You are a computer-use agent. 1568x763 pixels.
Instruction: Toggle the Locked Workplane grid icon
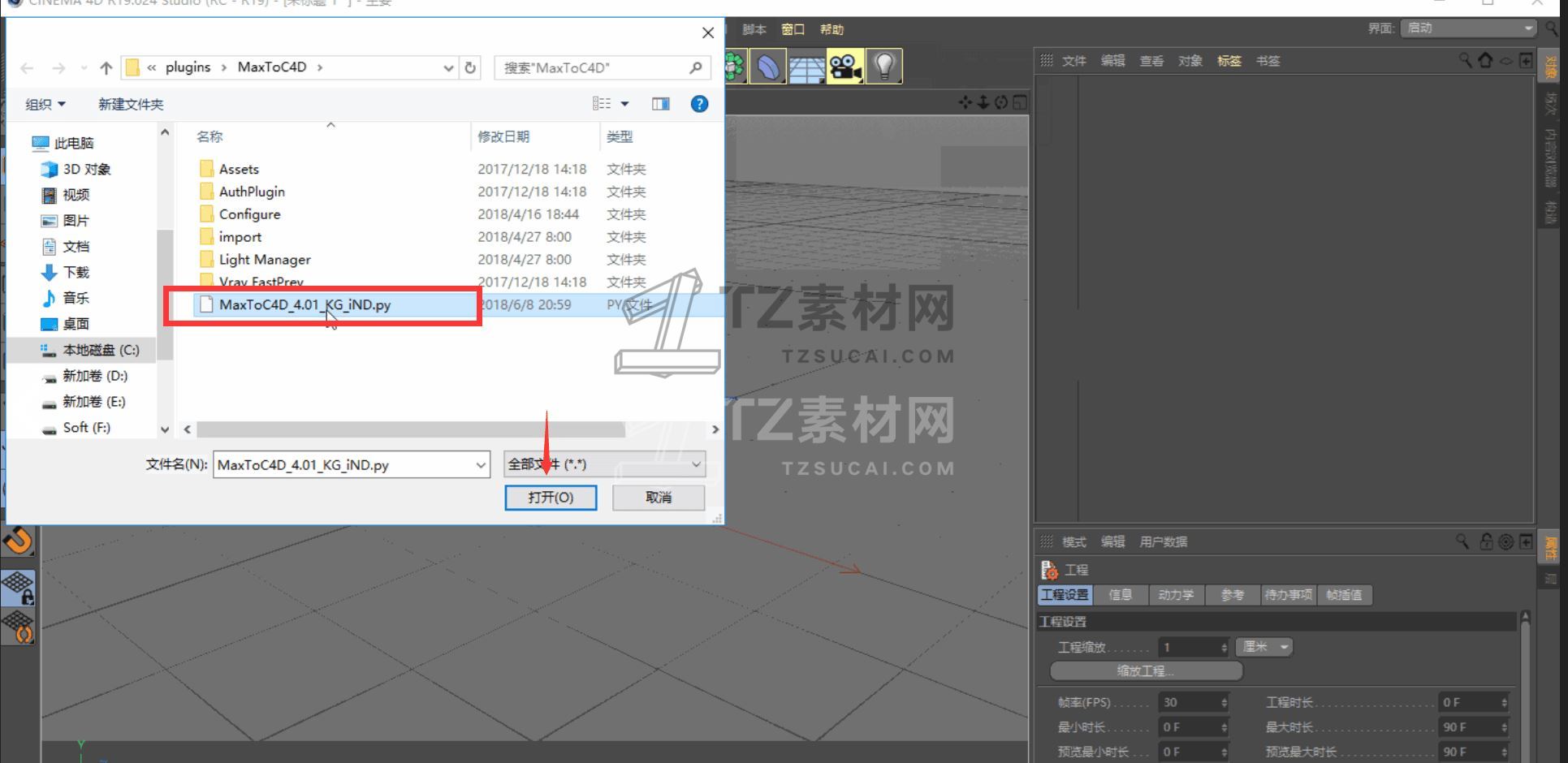click(x=18, y=588)
